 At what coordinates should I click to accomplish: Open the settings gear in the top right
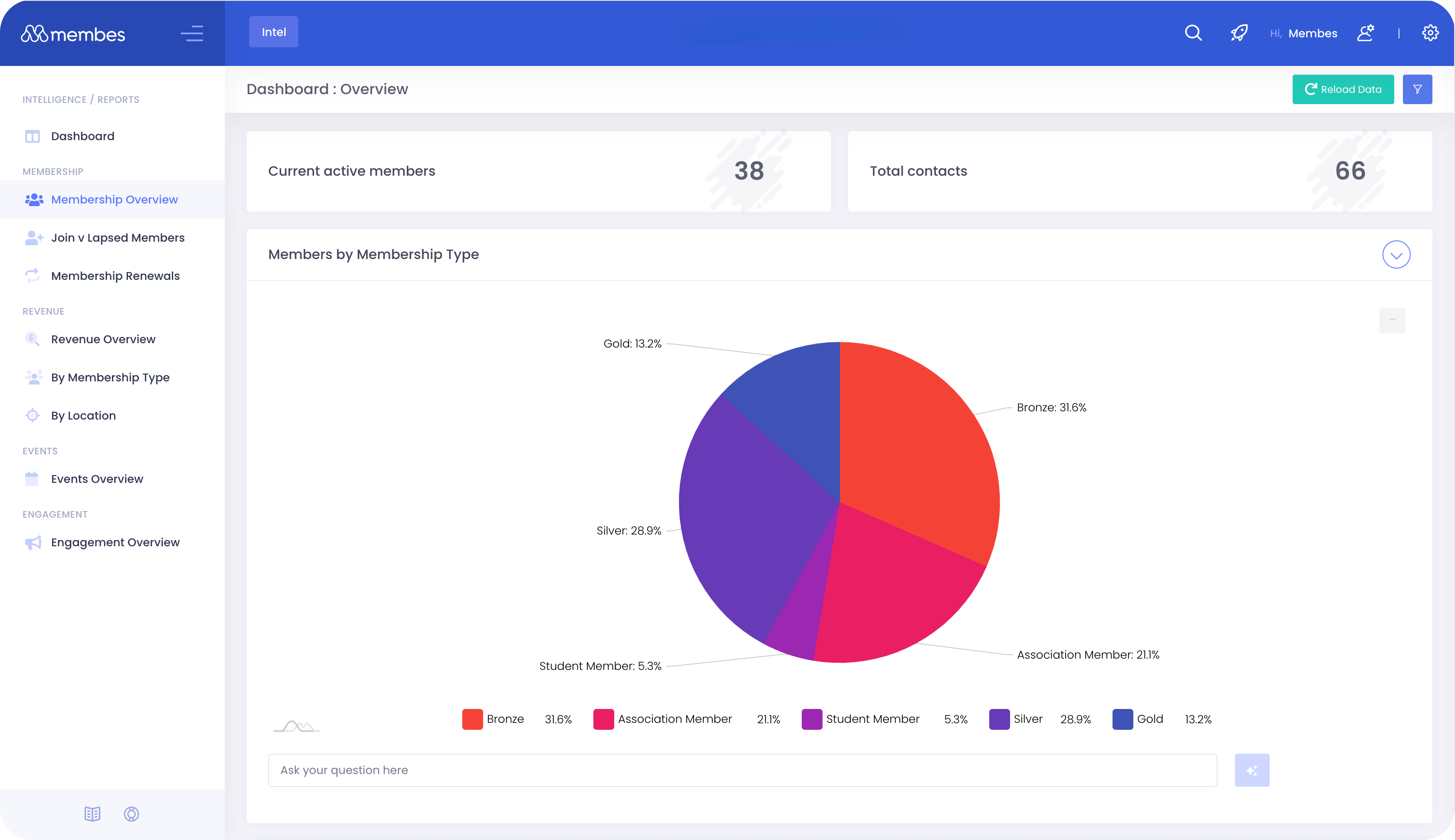coord(1430,33)
